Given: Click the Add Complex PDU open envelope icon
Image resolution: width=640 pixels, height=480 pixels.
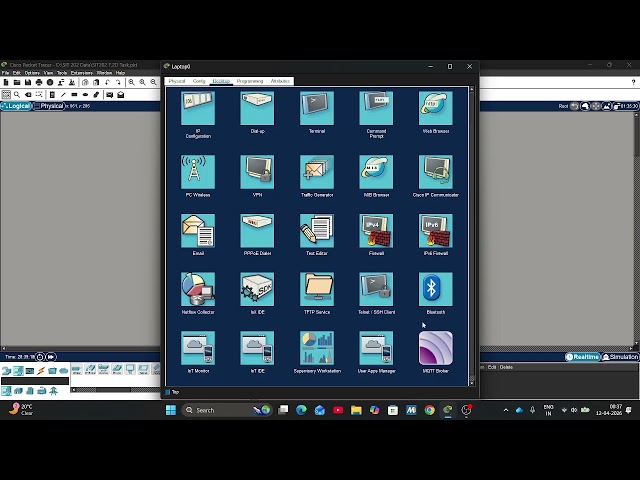Looking at the screenshot, I should [x=120, y=95].
